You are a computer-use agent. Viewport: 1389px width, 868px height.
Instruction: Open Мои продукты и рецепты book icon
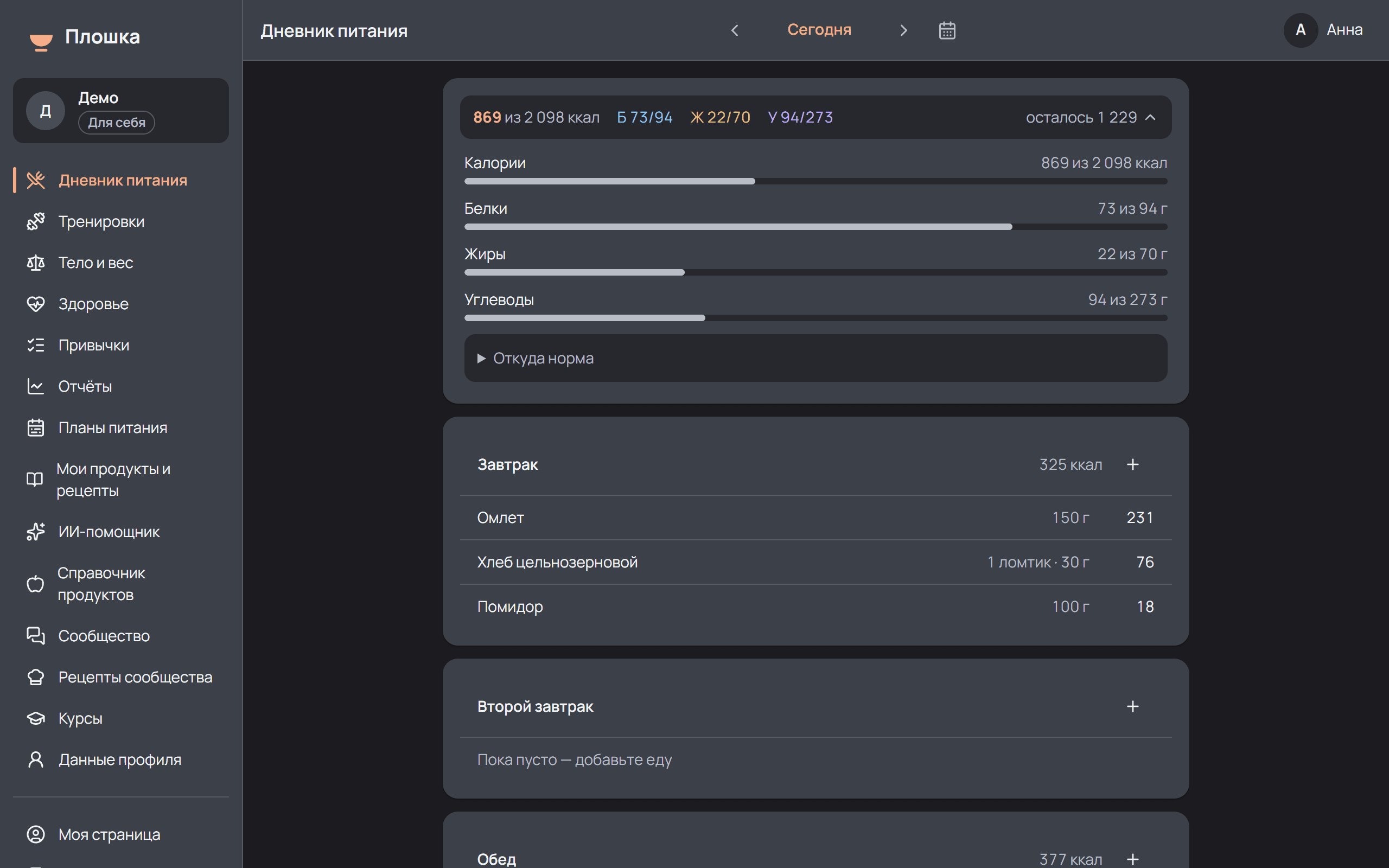pyautogui.click(x=35, y=480)
